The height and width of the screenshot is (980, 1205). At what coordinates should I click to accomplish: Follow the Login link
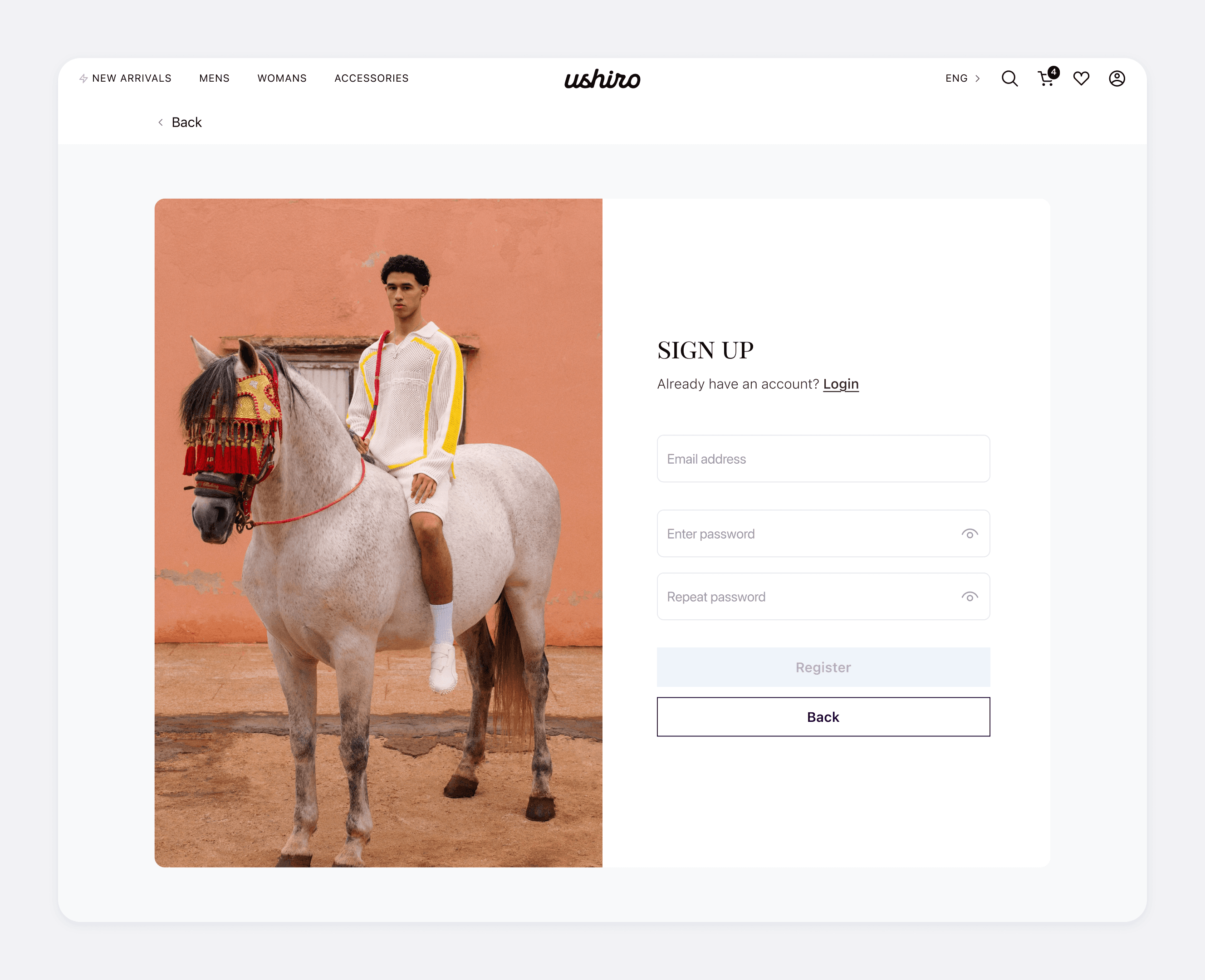pos(840,384)
